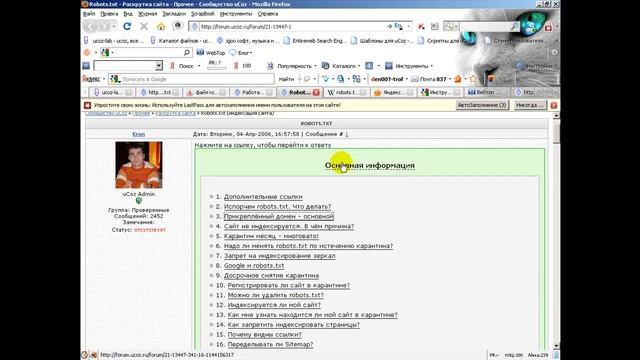Image resolution: width=640 pixels, height=360 pixels.
Task: Click the magnifier icon in the second toolbar search
Action: [x=187, y=52]
